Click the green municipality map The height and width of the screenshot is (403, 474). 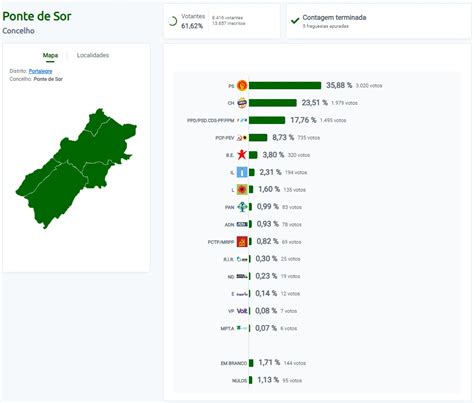[76, 168]
